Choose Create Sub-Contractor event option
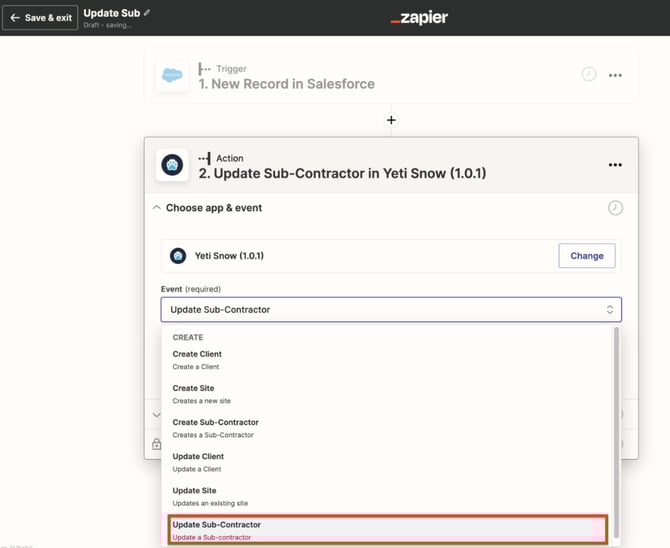670x548 pixels. pos(215,428)
